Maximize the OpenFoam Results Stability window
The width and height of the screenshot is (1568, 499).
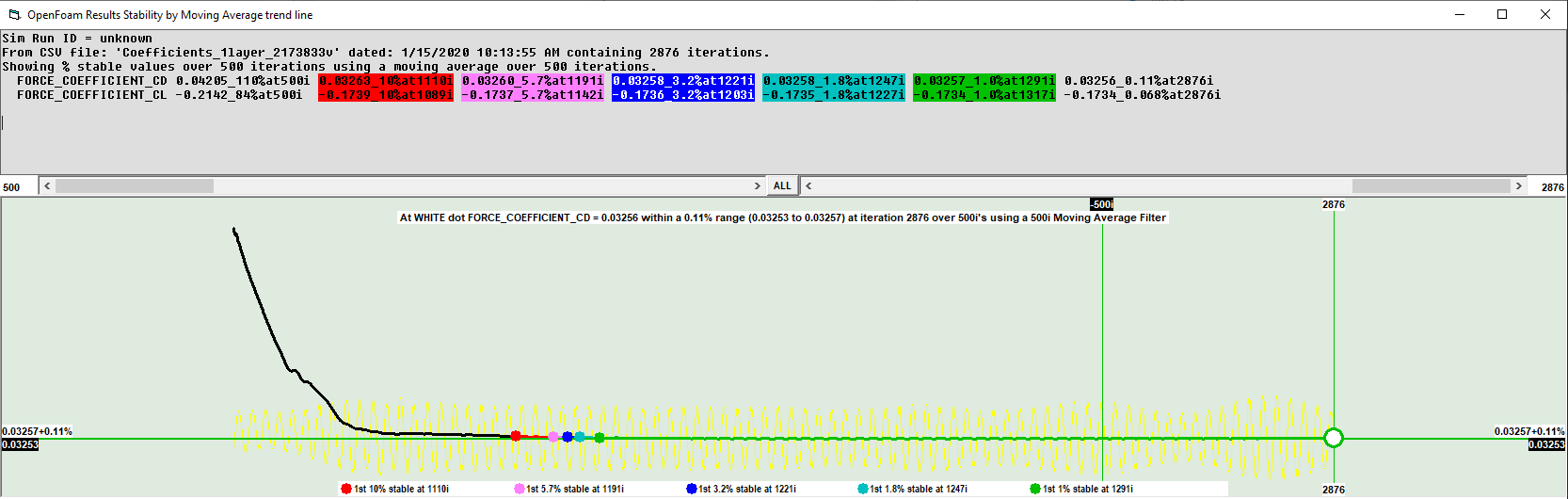1502,14
